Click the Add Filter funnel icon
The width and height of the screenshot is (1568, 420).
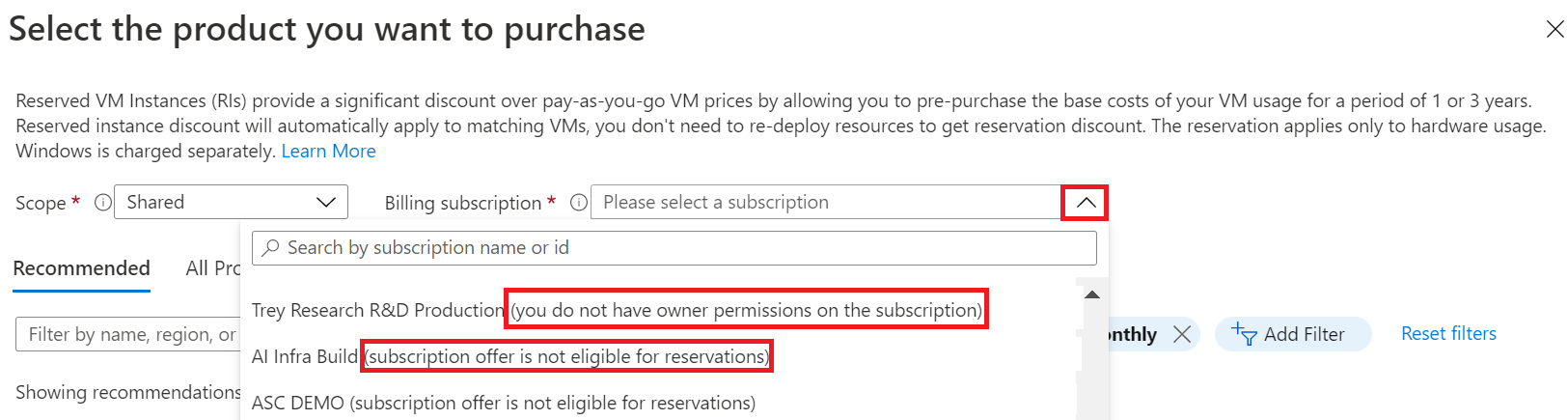tap(1244, 334)
